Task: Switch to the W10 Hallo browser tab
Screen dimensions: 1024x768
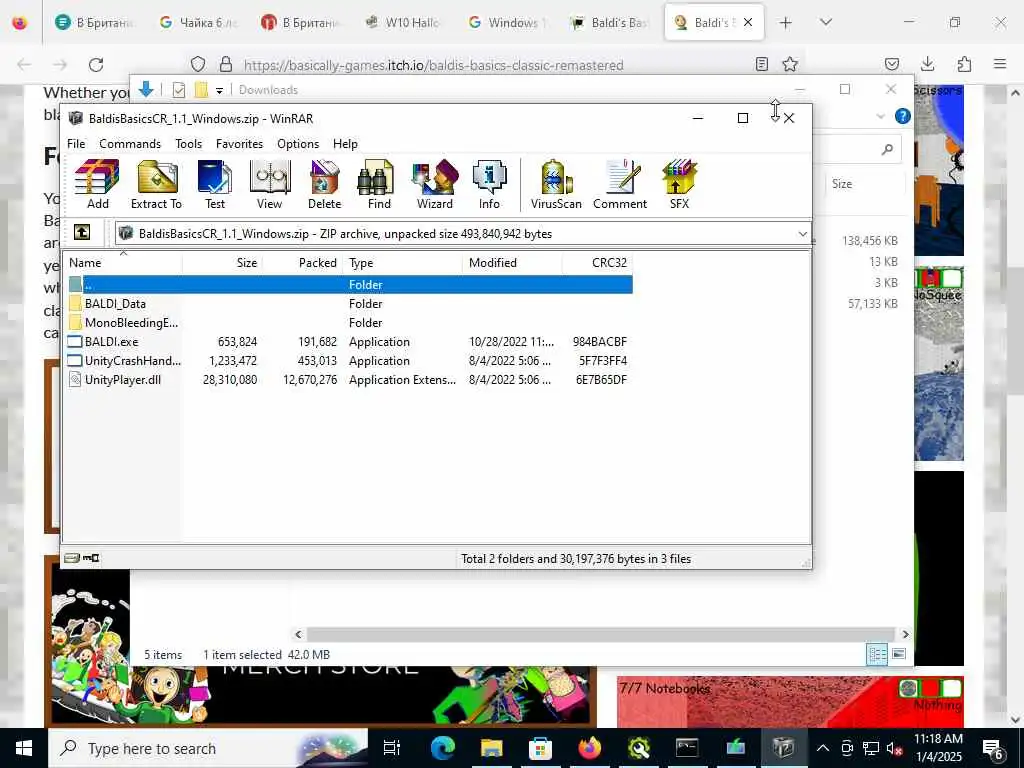Action: pos(404,22)
